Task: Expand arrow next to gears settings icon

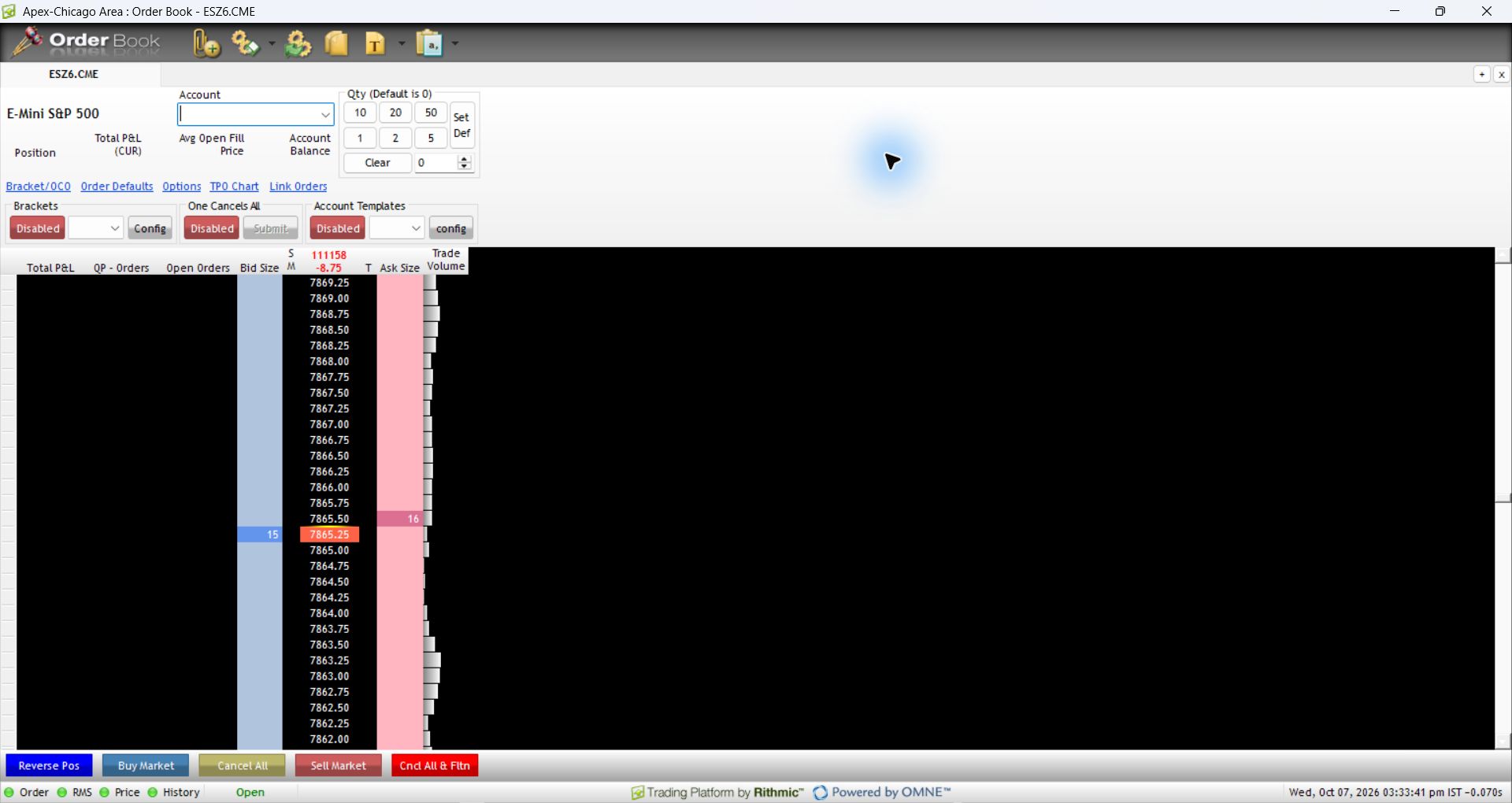Action: [x=272, y=44]
